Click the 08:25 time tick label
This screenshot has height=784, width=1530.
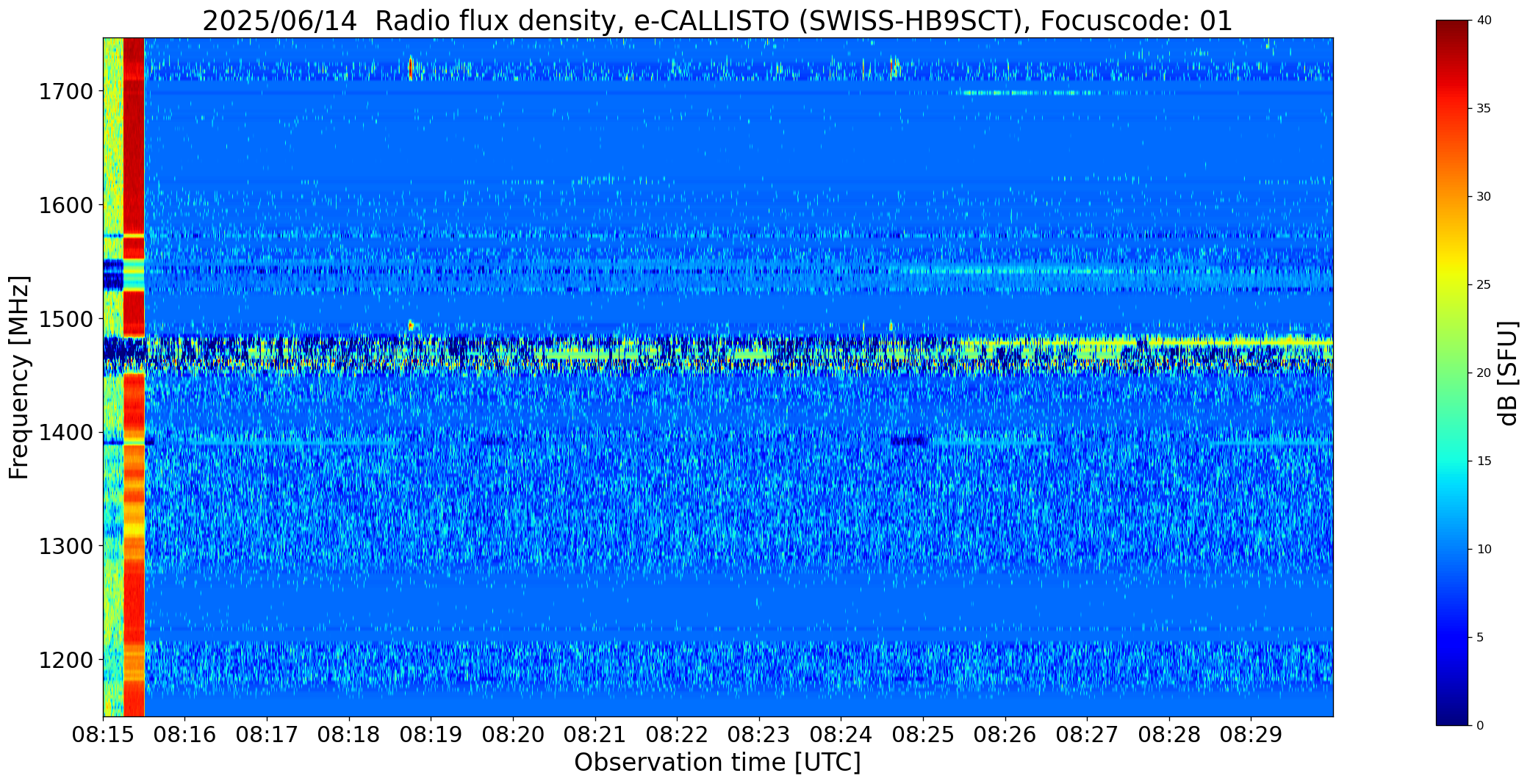click(x=923, y=735)
